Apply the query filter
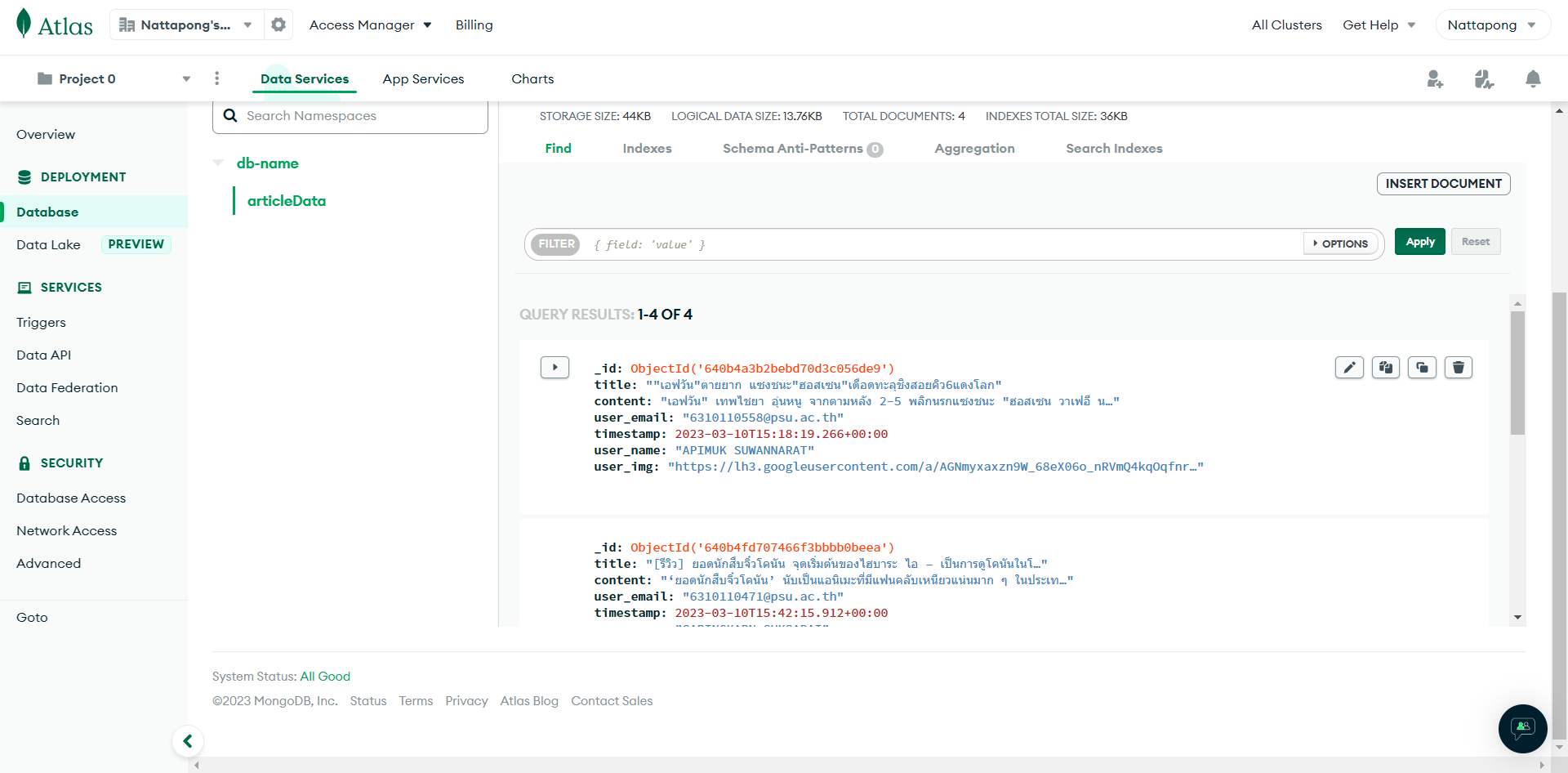This screenshot has width=1568, height=773. 1419,242
